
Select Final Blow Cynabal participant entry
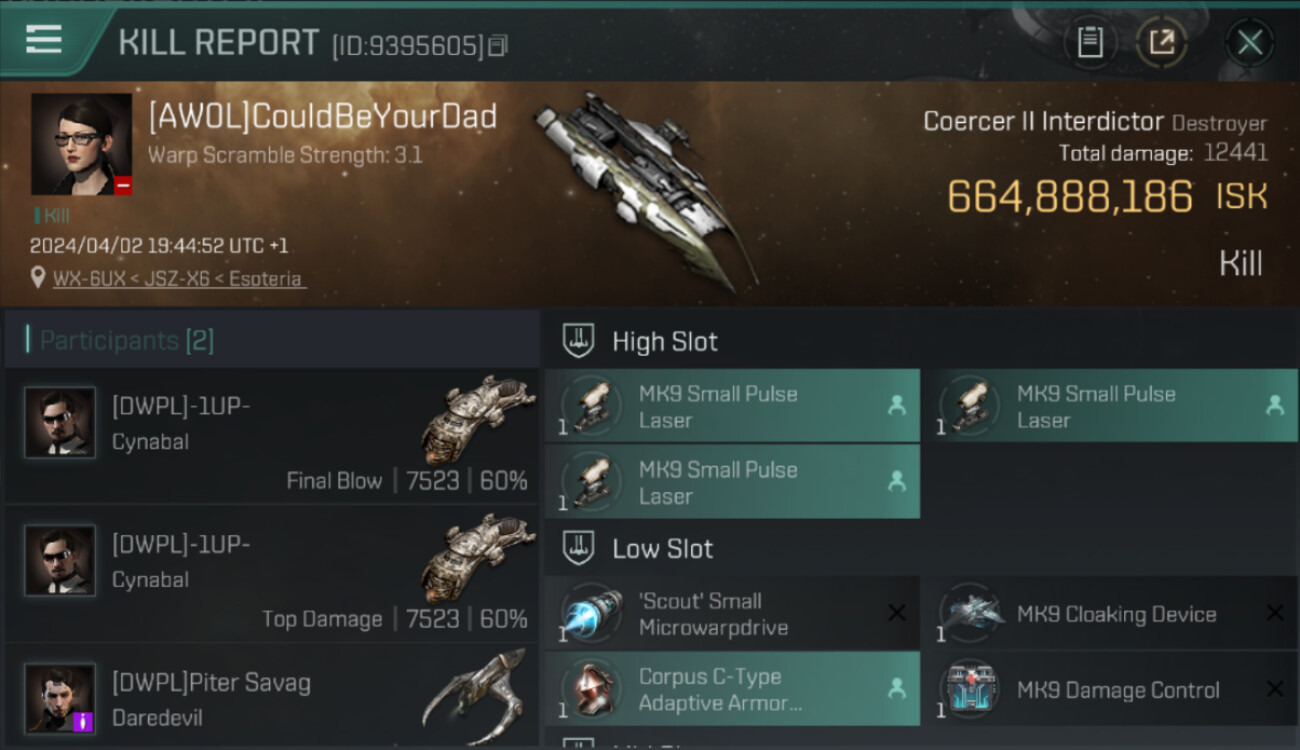click(x=272, y=436)
